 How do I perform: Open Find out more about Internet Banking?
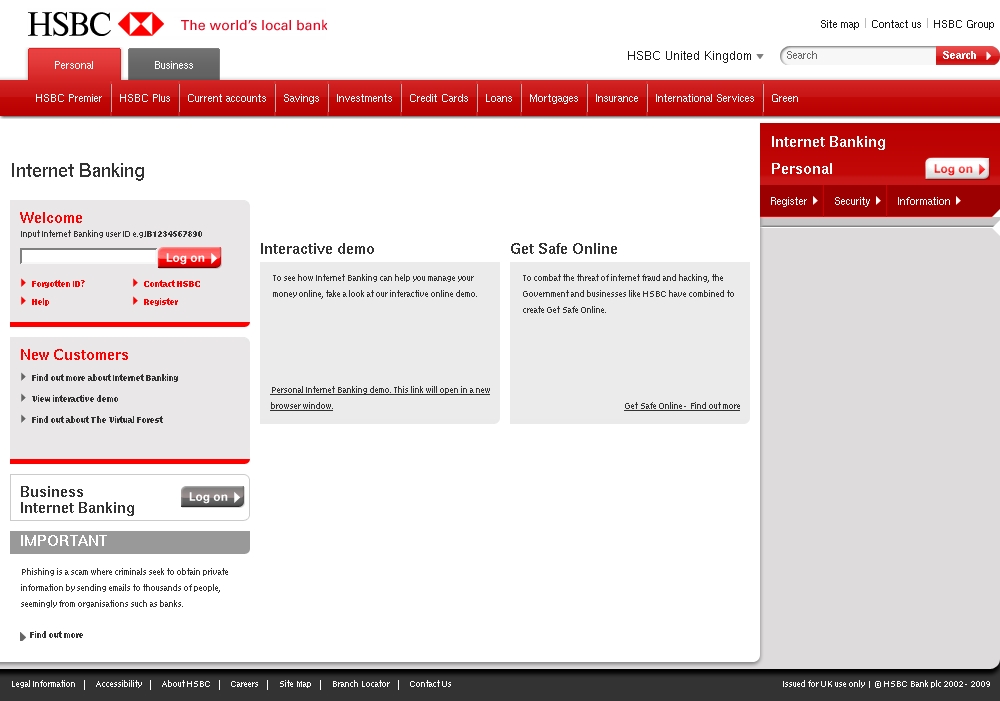click(x=105, y=378)
